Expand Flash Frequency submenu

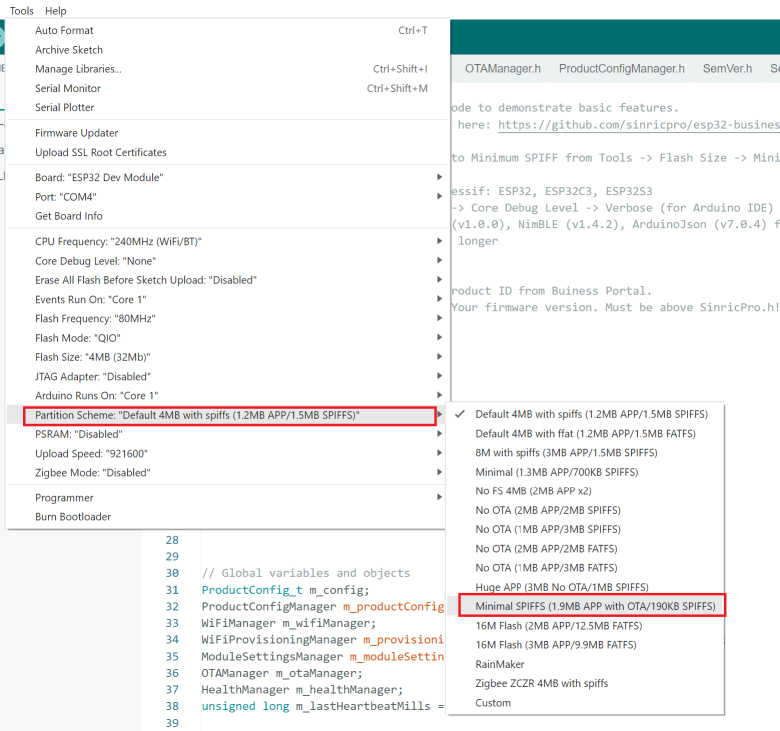pos(227,318)
